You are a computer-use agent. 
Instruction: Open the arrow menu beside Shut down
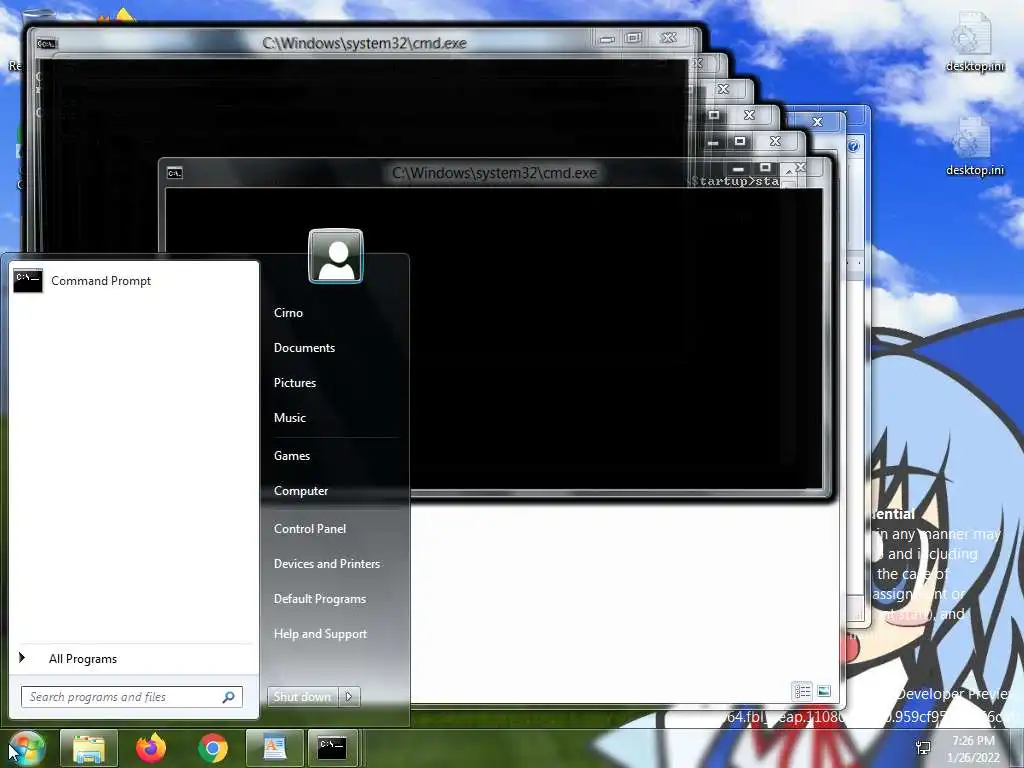click(349, 697)
